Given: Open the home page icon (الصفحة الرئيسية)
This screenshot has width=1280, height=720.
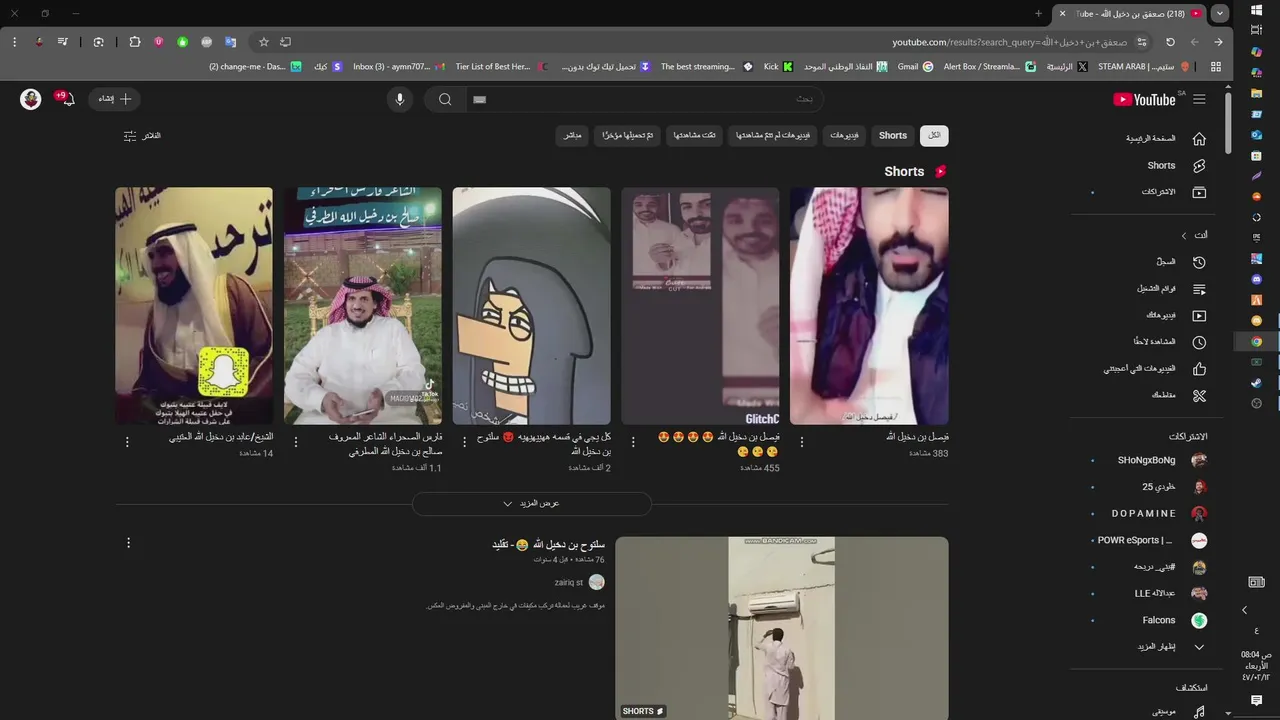Looking at the screenshot, I should [1199, 138].
